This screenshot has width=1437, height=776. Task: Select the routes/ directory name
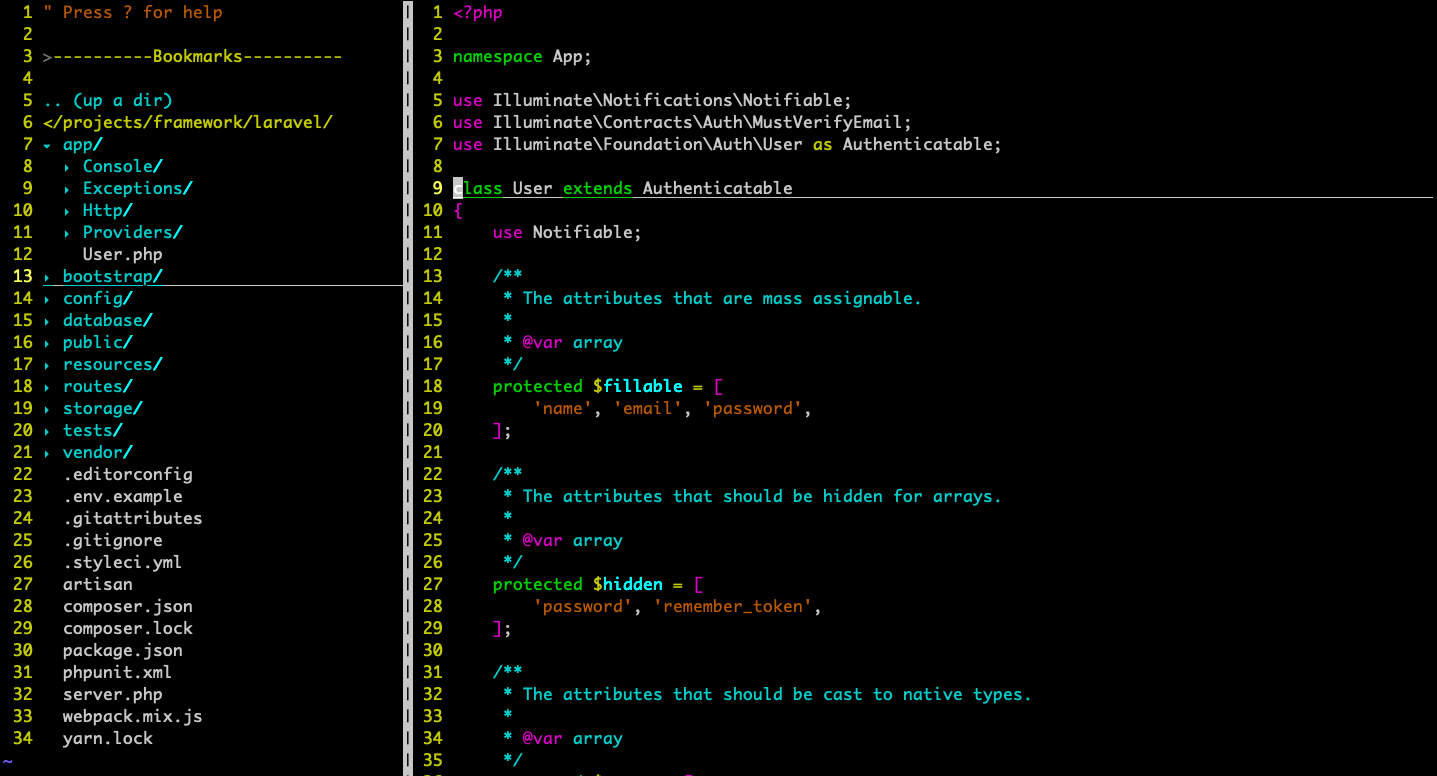[98, 386]
